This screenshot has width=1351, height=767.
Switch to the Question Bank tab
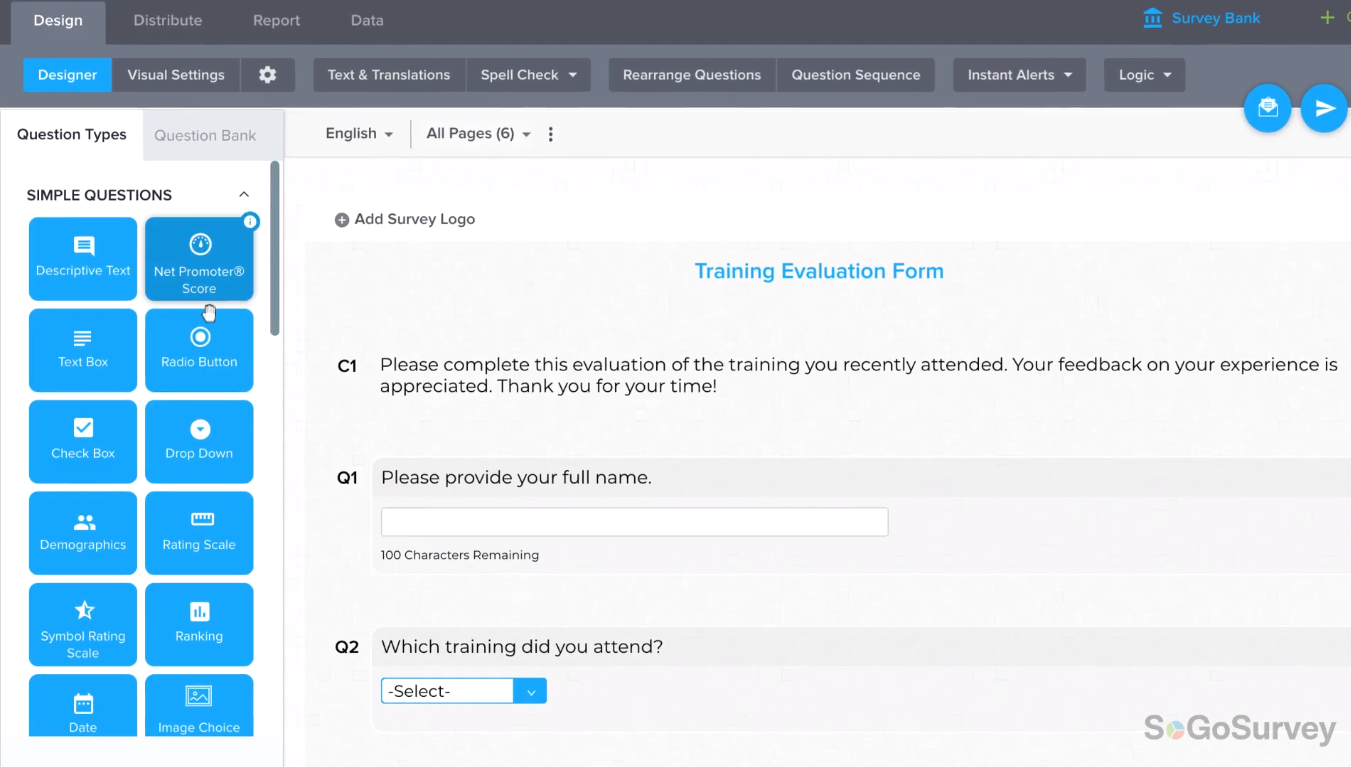click(205, 135)
